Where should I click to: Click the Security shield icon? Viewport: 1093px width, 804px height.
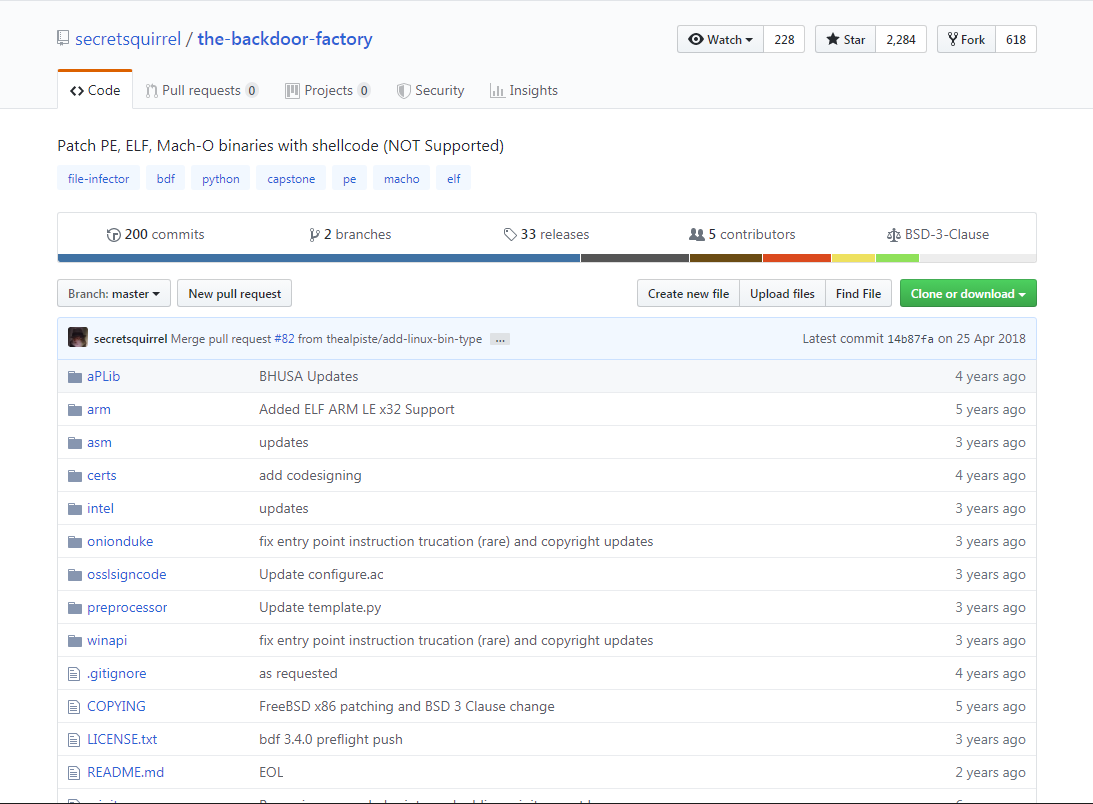403,91
